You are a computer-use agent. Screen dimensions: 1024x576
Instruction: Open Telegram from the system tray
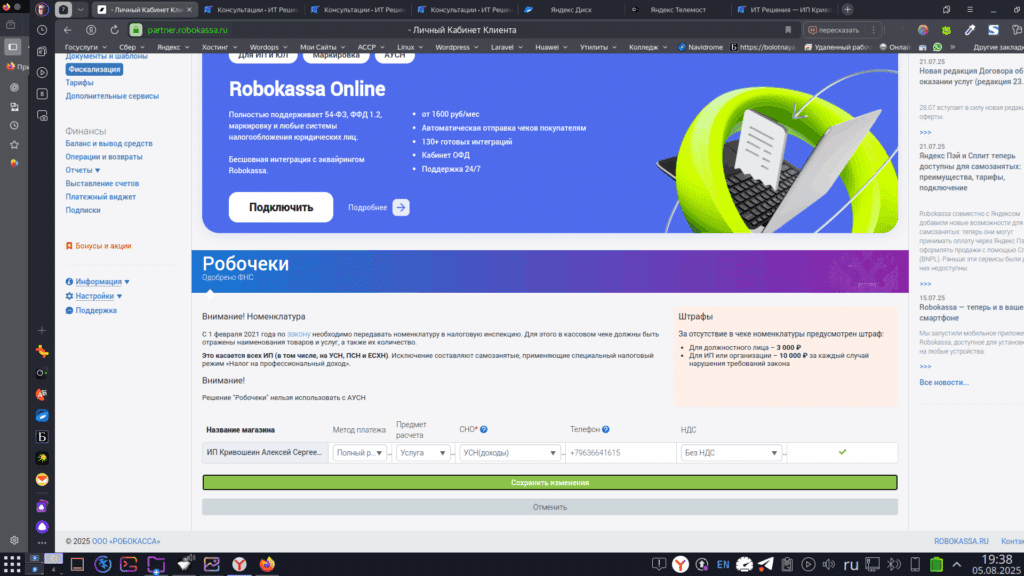coord(765,564)
